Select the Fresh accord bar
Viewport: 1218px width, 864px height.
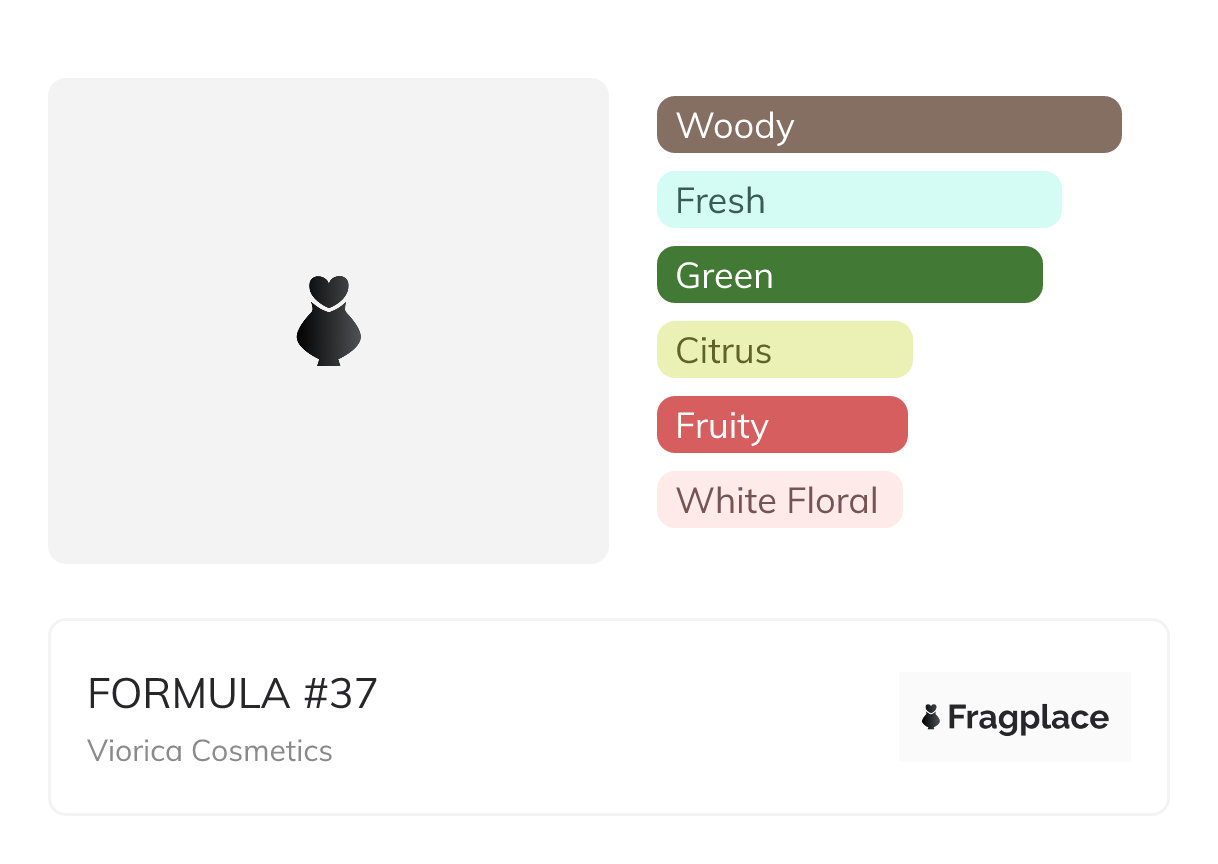pos(859,200)
